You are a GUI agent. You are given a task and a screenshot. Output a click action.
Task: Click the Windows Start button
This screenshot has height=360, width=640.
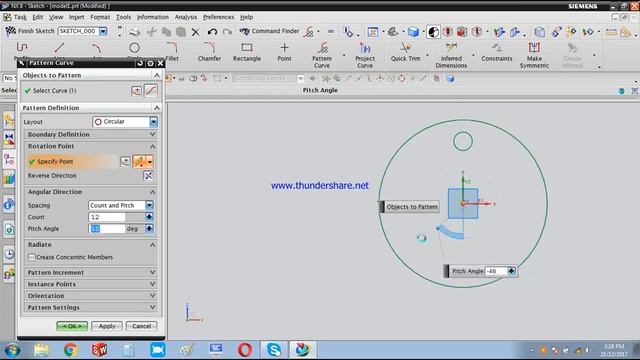[12, 350]
